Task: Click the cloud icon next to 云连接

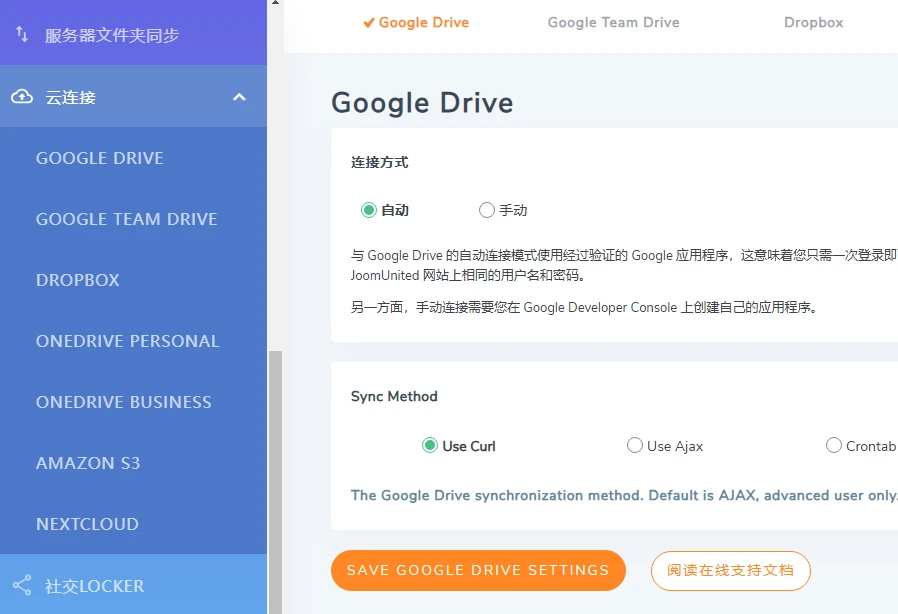Action: tap(22, 97)
